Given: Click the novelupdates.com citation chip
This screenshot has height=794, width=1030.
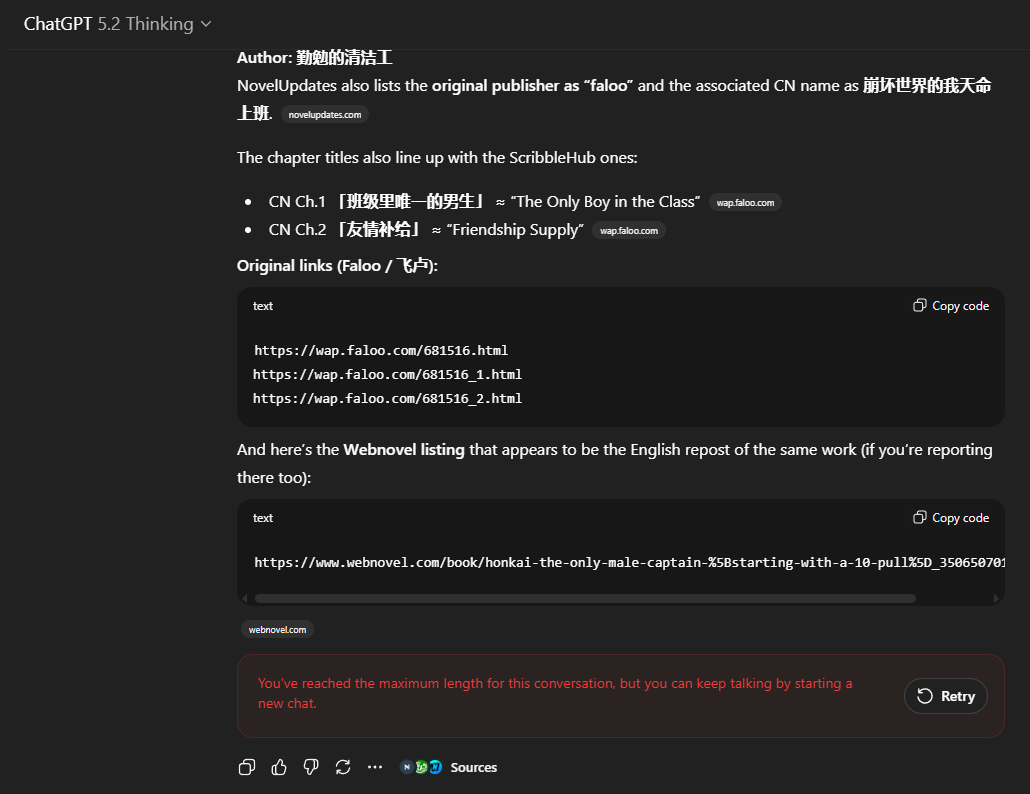Looking at the screenshot, I should pos(325,115).
